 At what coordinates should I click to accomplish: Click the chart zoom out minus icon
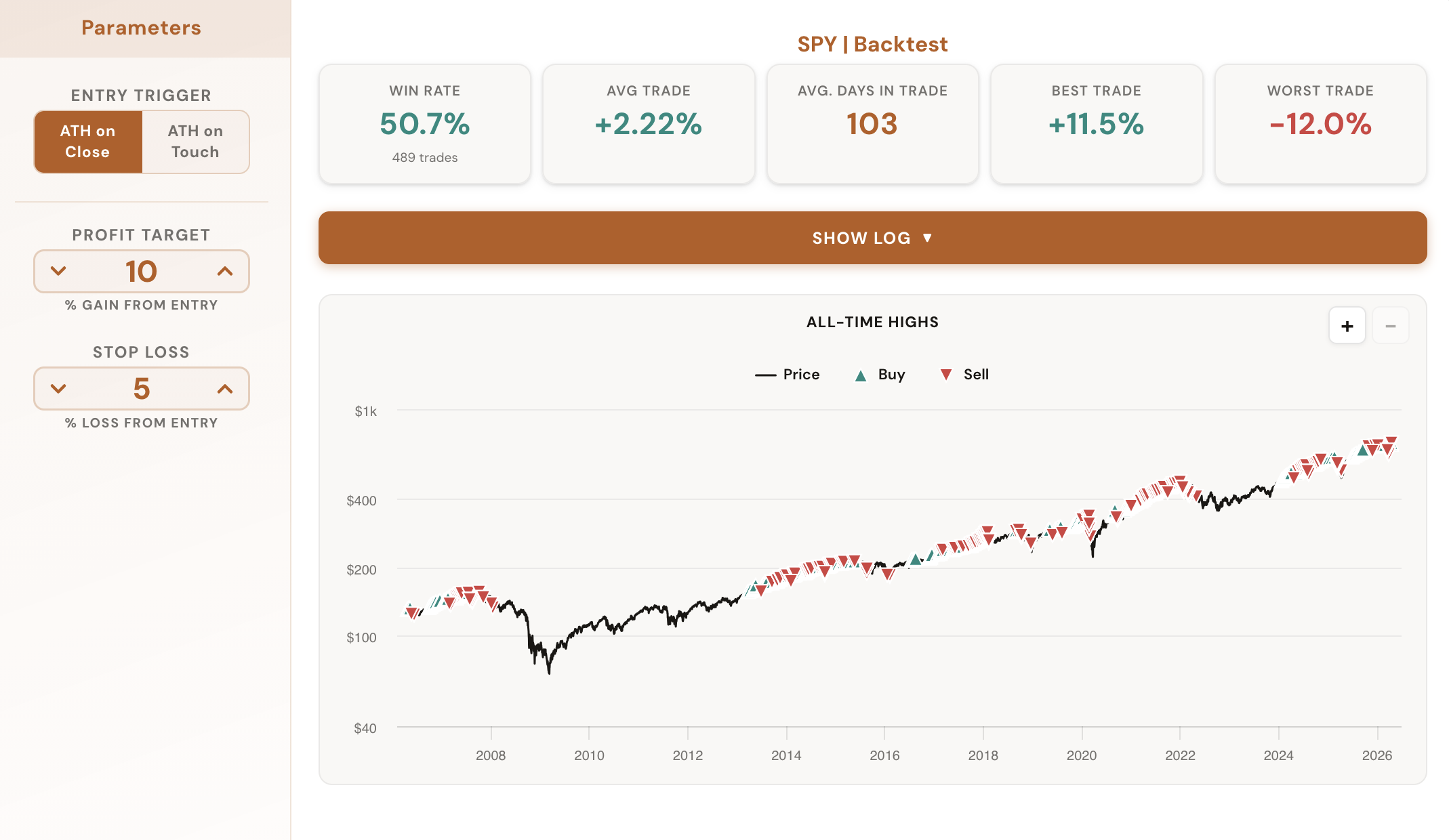coord(1391,326)
